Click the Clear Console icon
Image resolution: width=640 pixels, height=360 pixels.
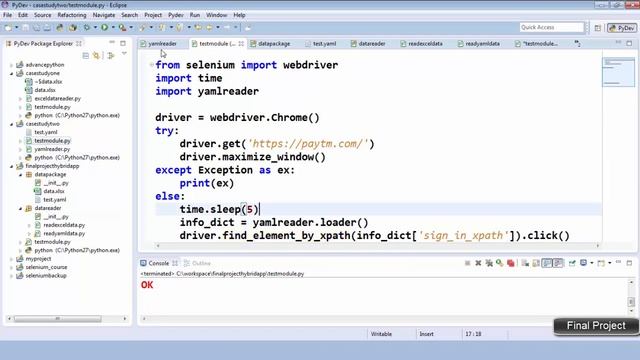tap(525, 263)
